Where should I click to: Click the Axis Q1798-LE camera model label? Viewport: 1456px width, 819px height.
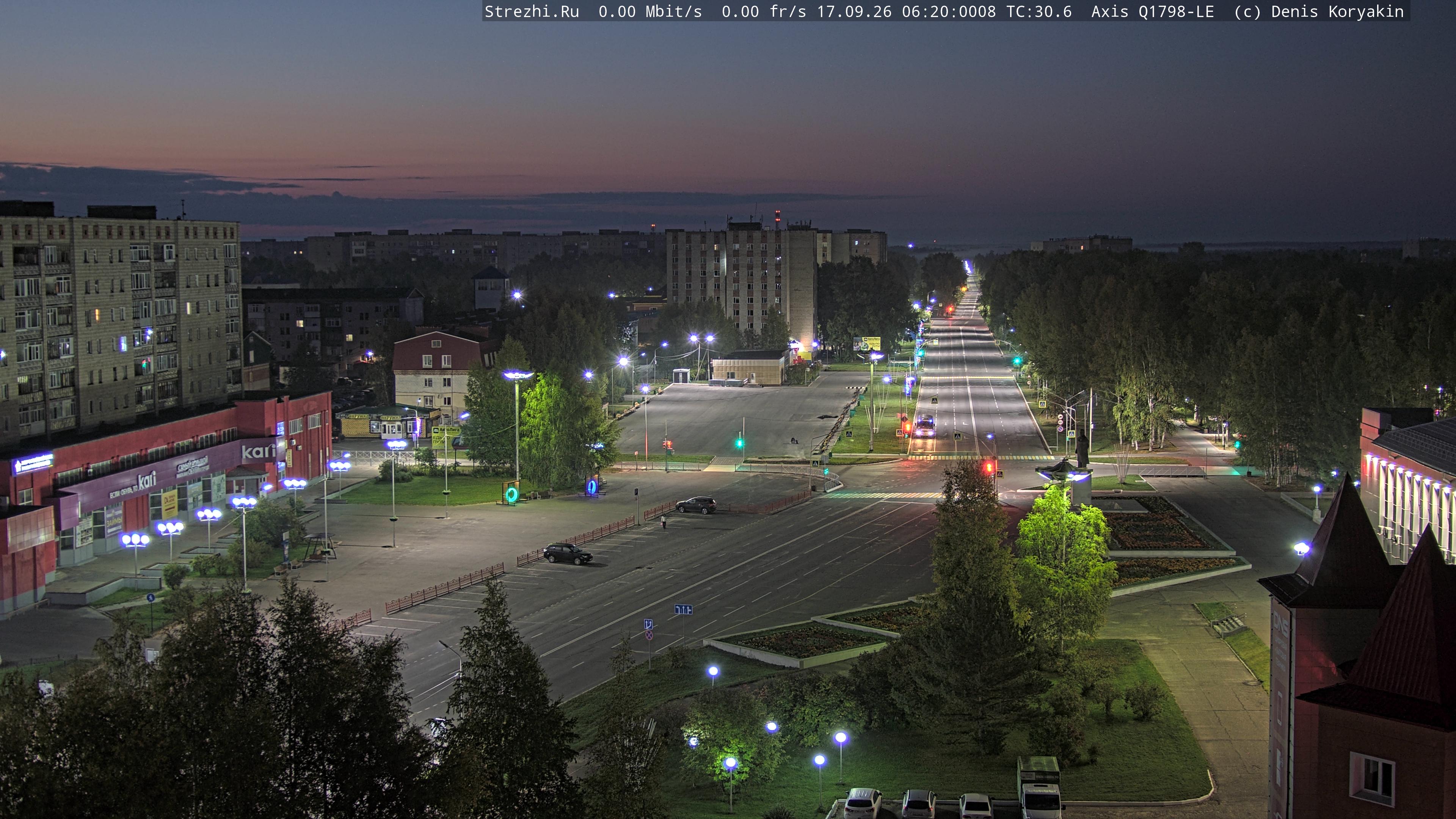click(1153, 11)
